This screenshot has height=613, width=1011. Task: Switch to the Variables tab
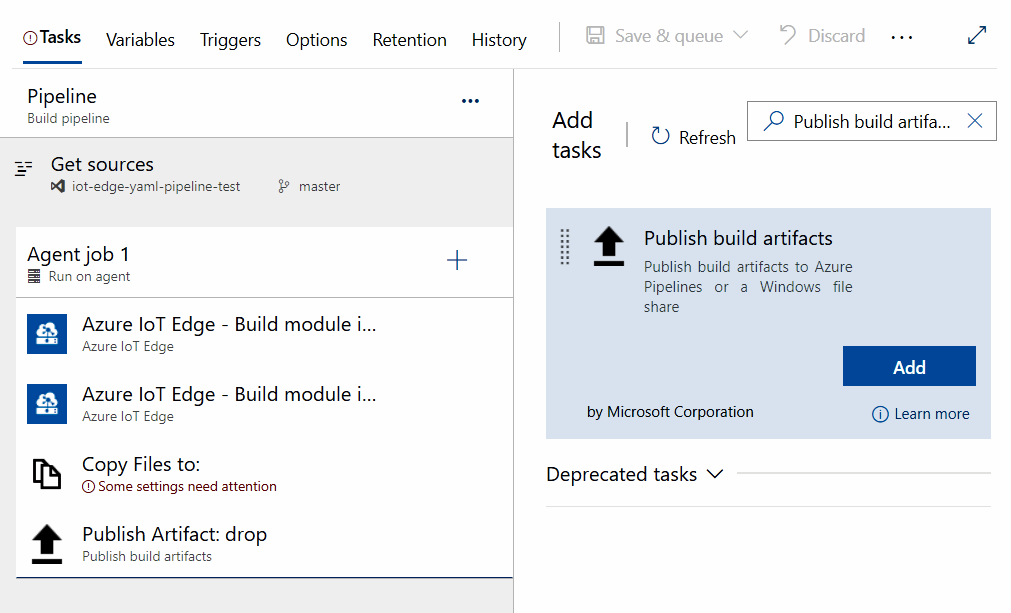pos(140,39)
